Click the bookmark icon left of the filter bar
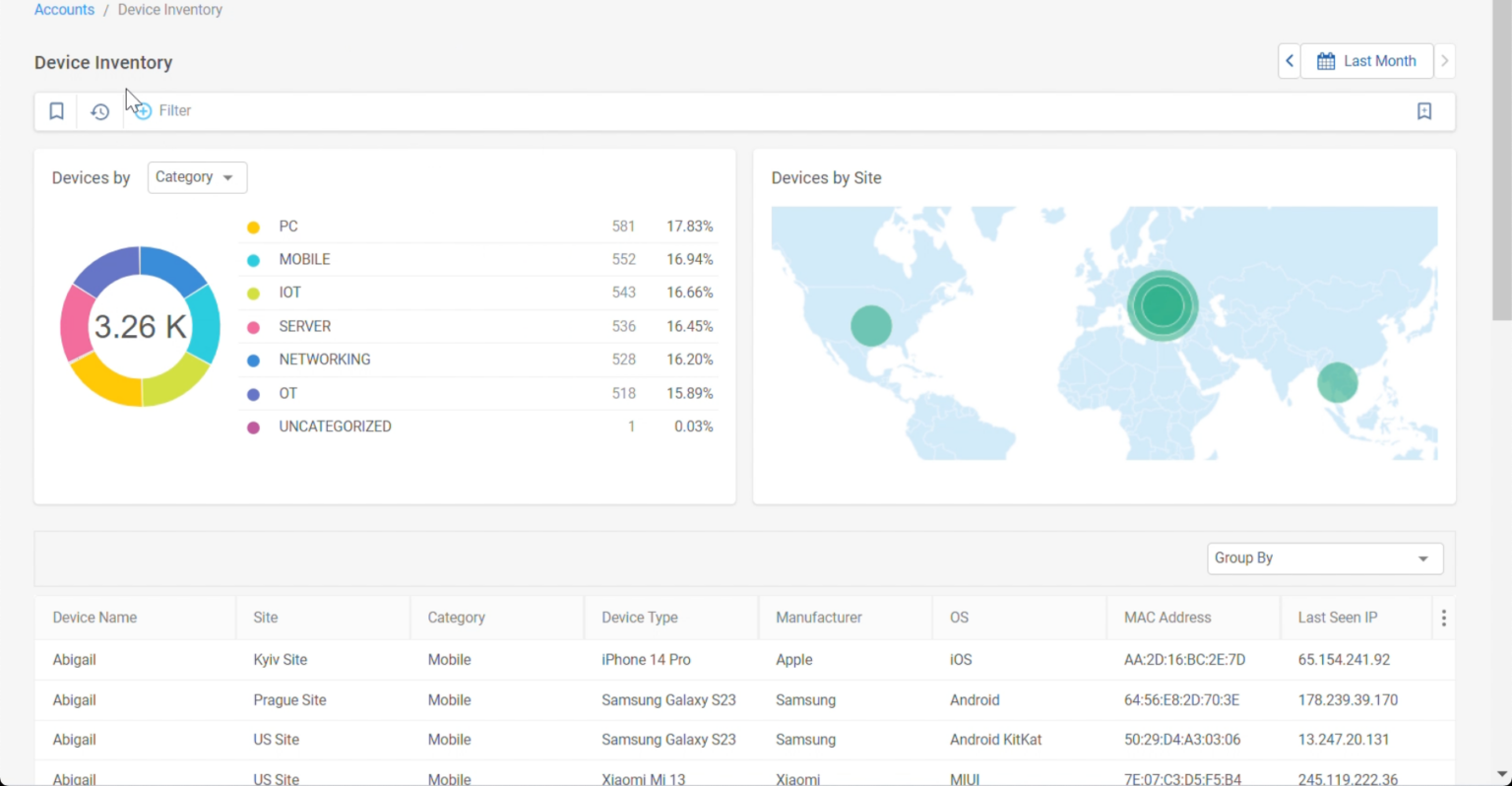 [x=56, y=111]
